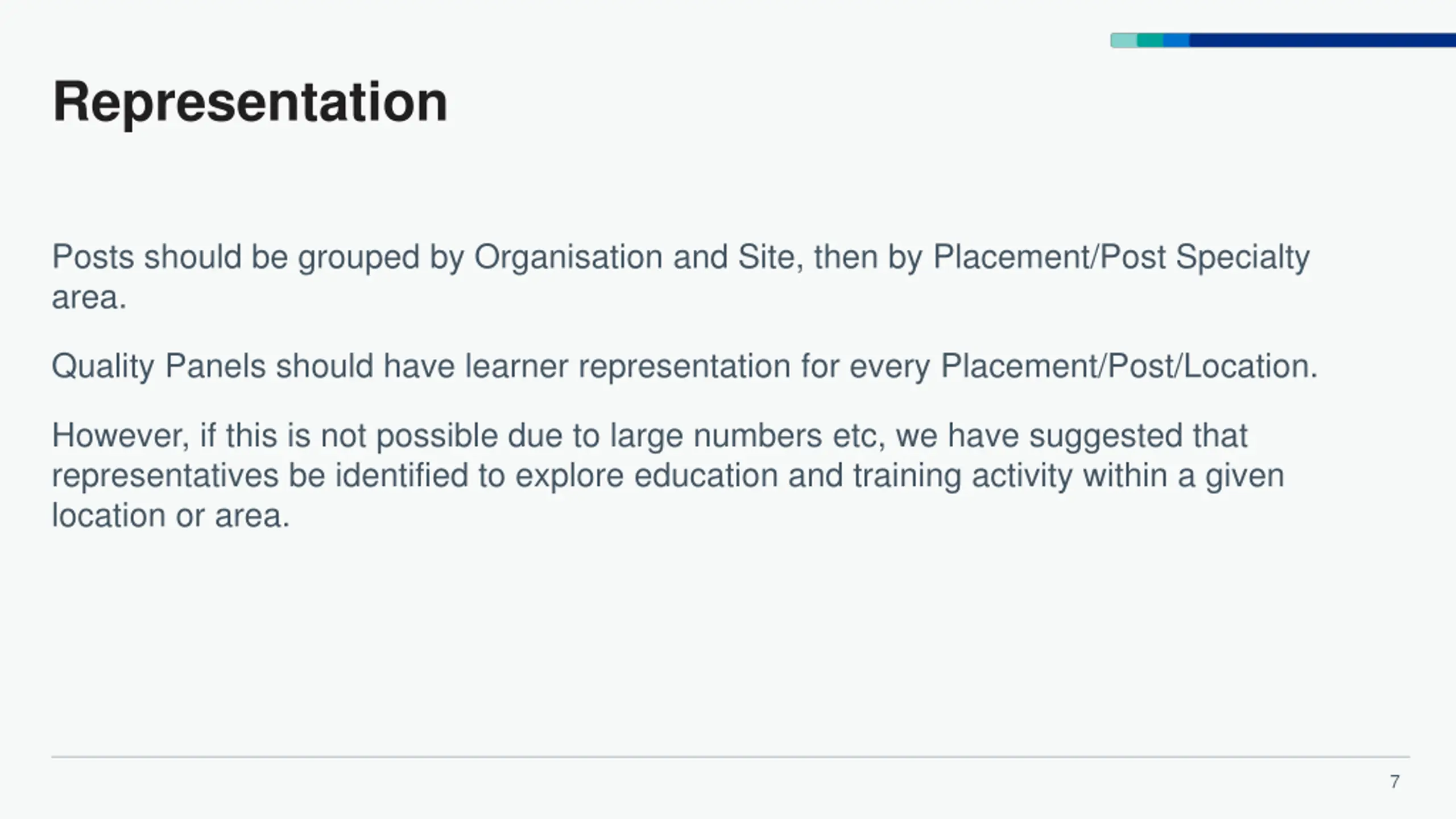Select the bright blue segment of the header bar

click(1176, 40)
